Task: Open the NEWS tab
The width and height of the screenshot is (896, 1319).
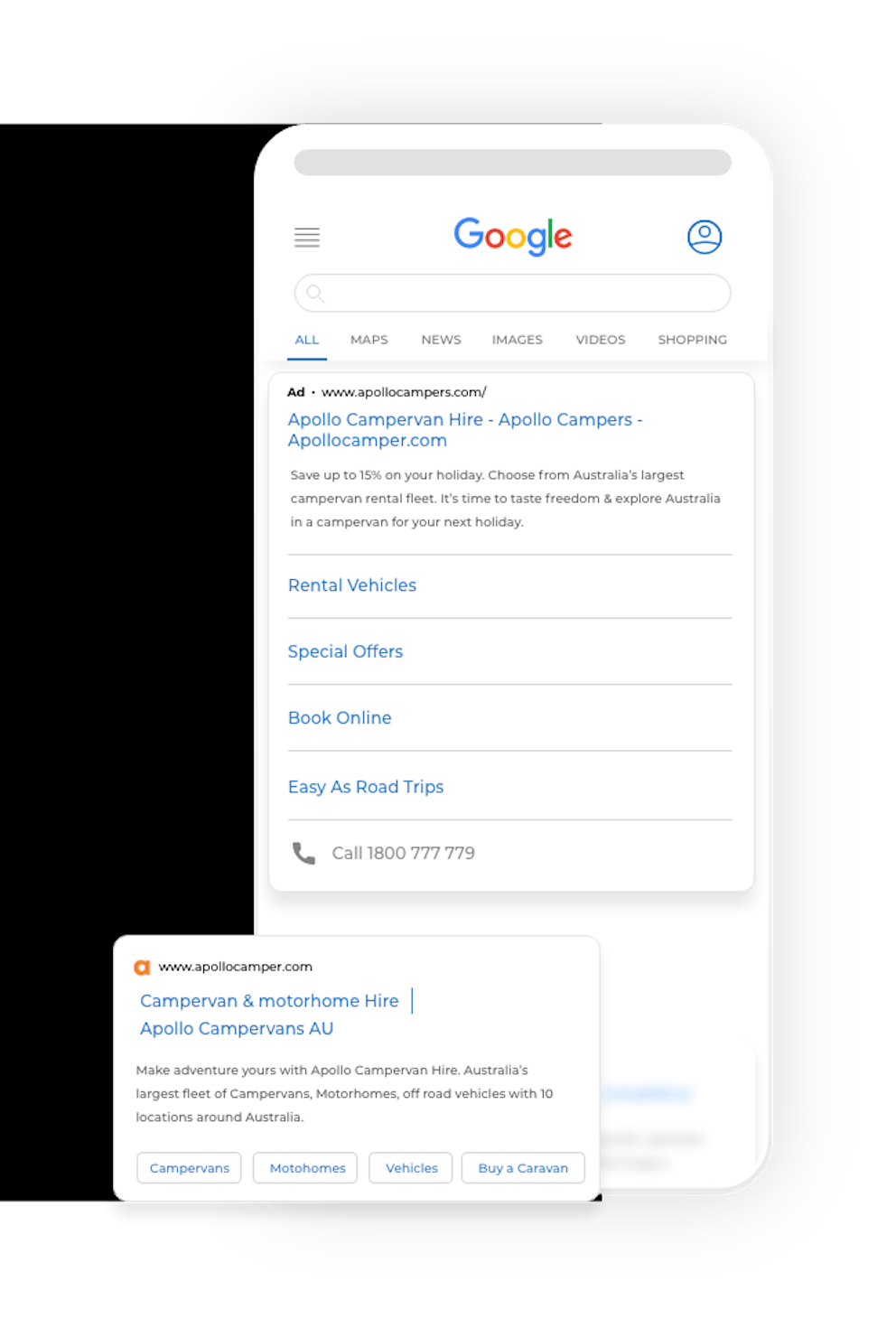Action: pos(441,340)
